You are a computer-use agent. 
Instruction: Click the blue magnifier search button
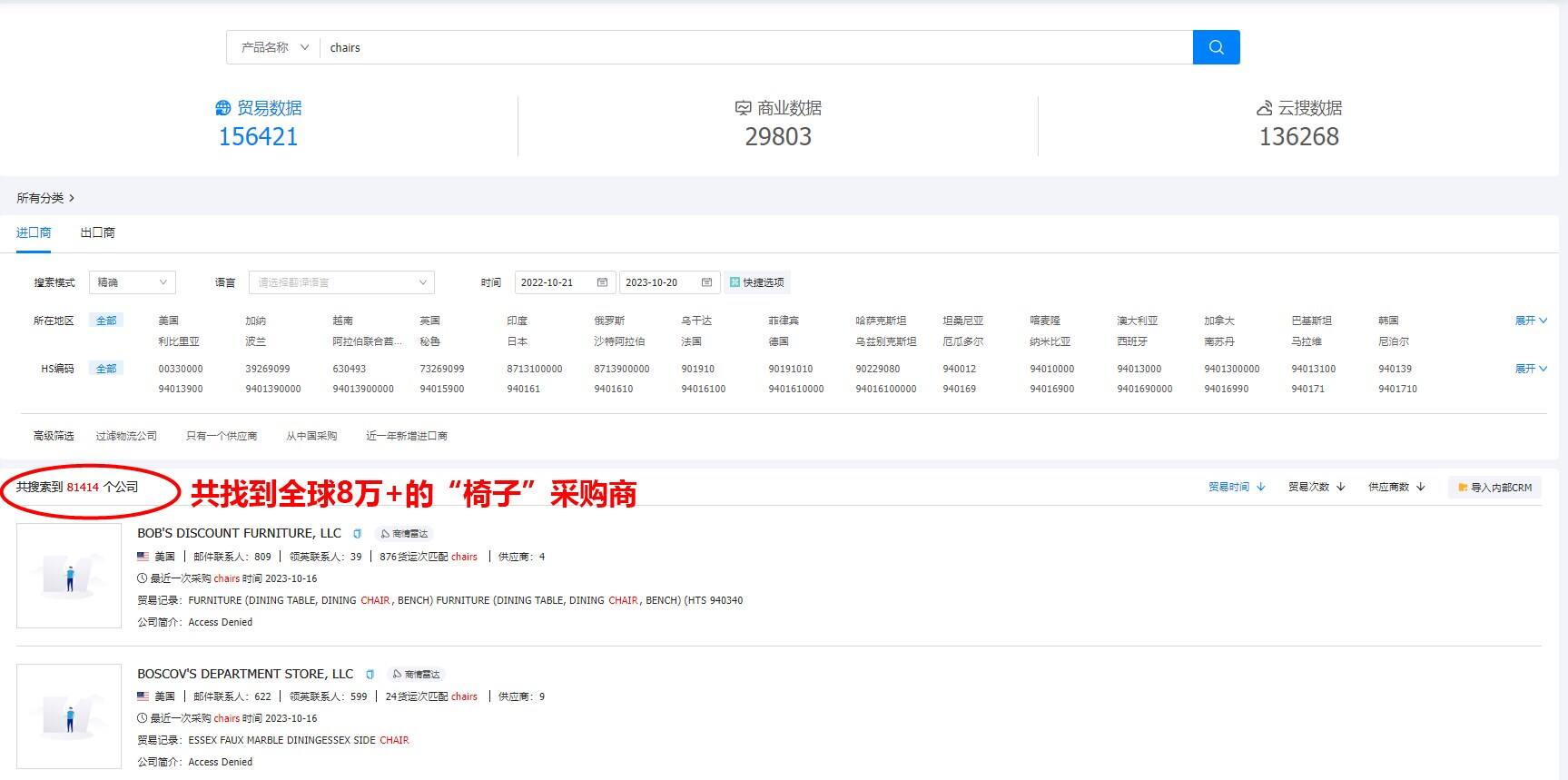coord(1216,47)
